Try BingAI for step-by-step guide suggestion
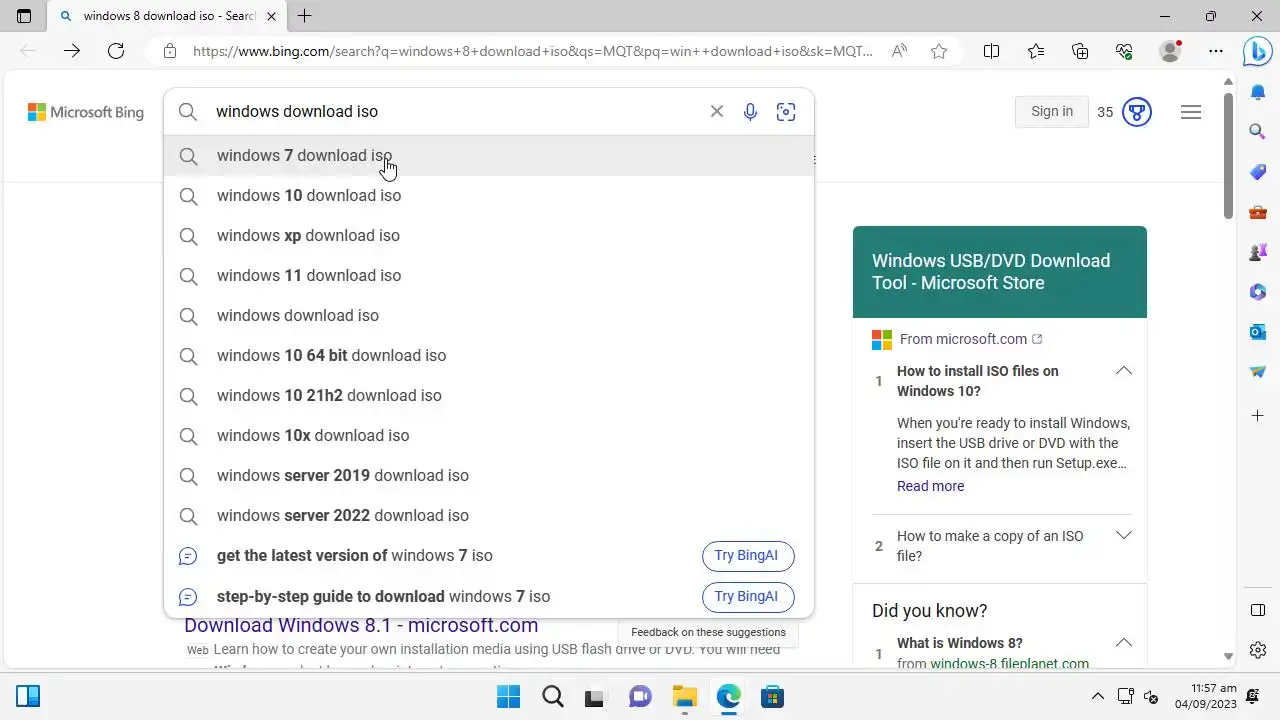 [x=748, y=597]
